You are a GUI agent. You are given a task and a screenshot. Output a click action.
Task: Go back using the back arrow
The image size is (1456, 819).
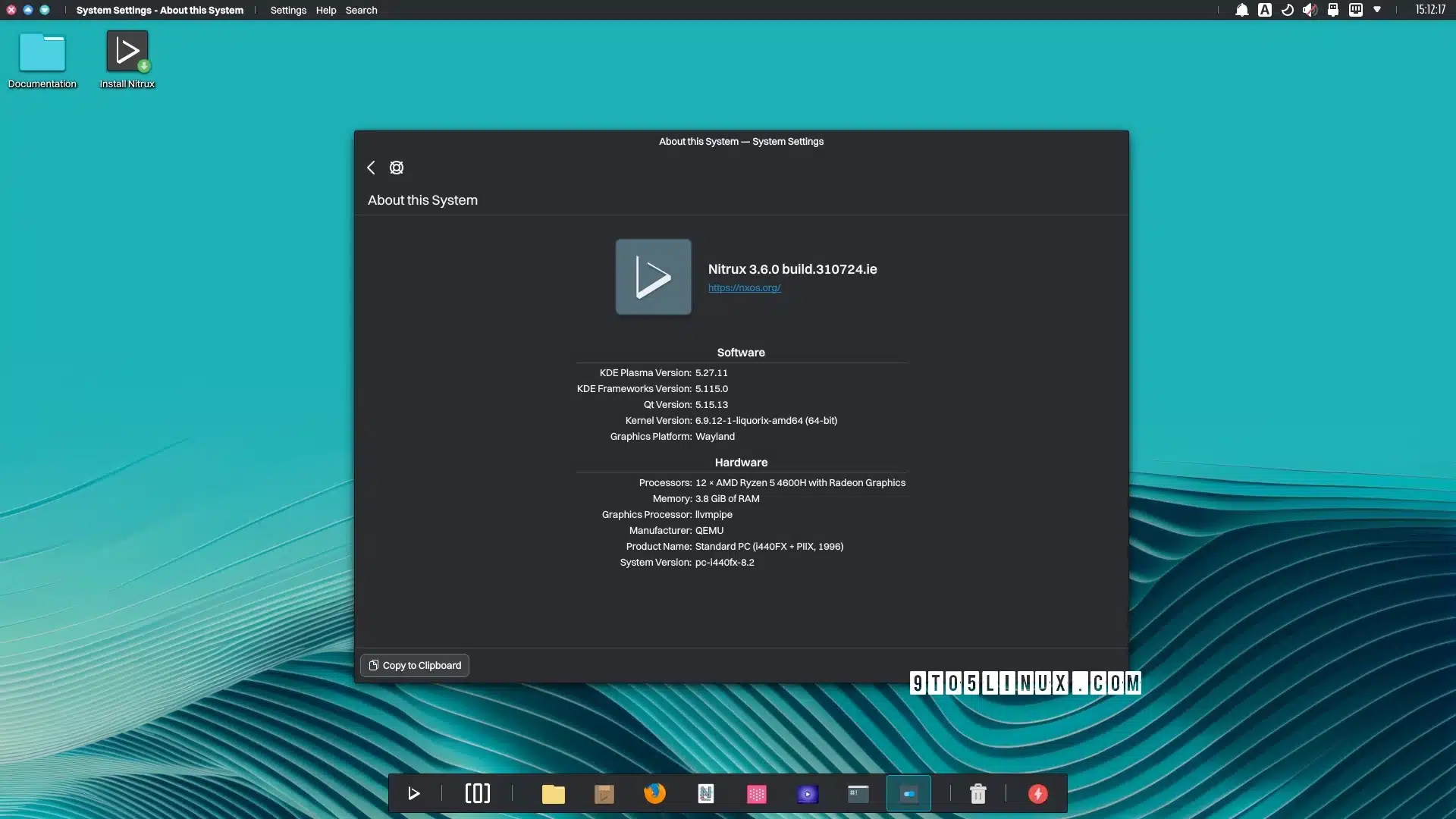(371, 168)
